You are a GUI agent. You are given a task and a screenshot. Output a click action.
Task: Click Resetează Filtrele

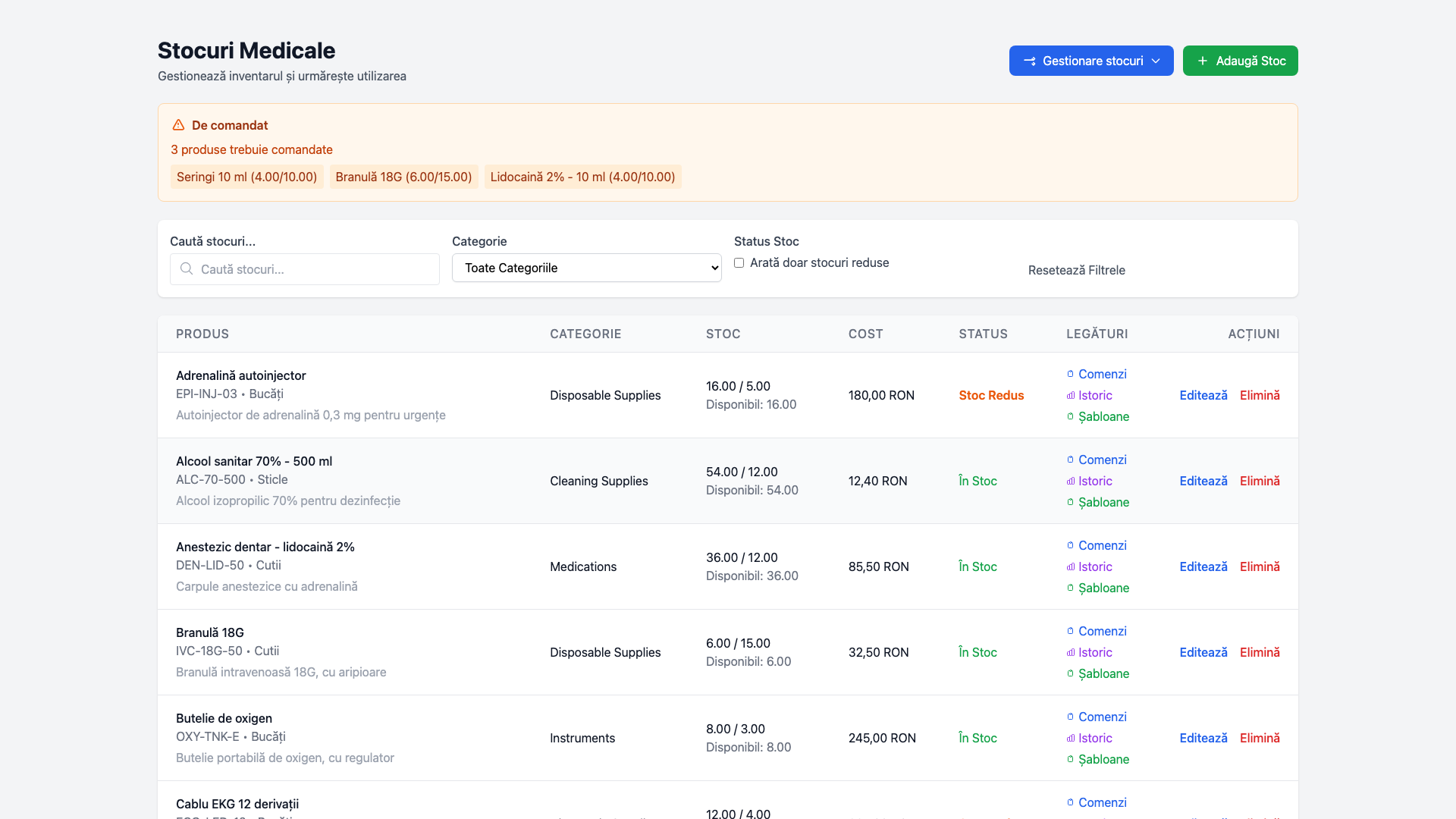[1076, 270]
